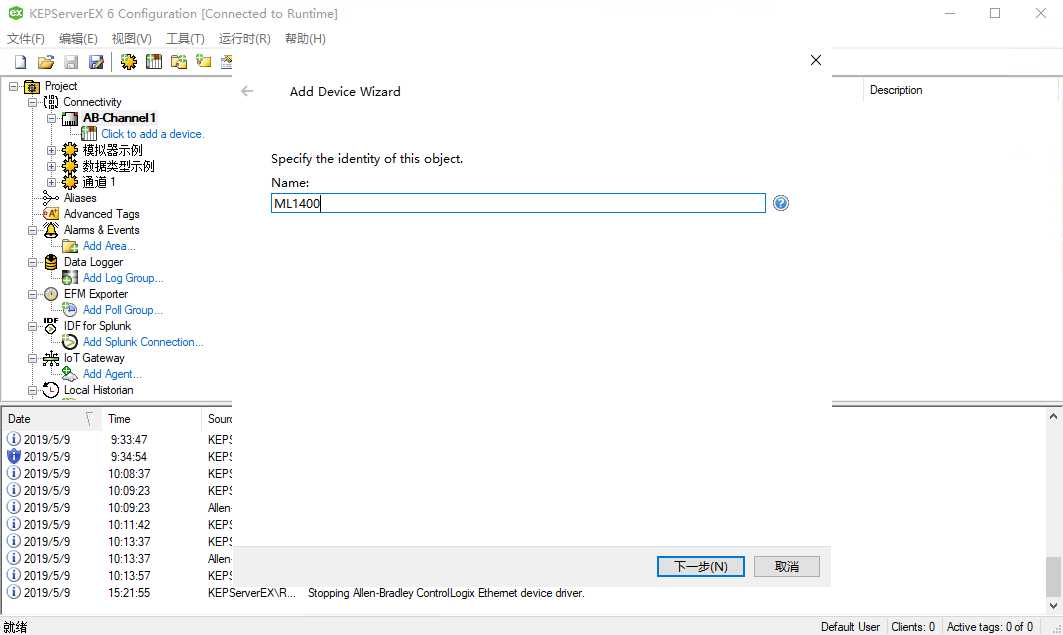Click the Add Poll Group link
Image resolution: width=1063 pixels, height=635 pixels.
click(x=123, y=310)
